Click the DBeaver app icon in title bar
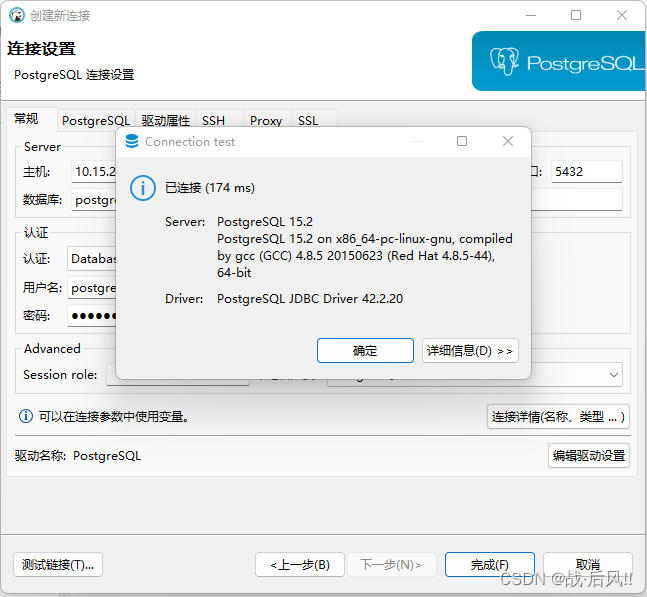This screenshot has height=597, width=647. [x=17, y=15]
